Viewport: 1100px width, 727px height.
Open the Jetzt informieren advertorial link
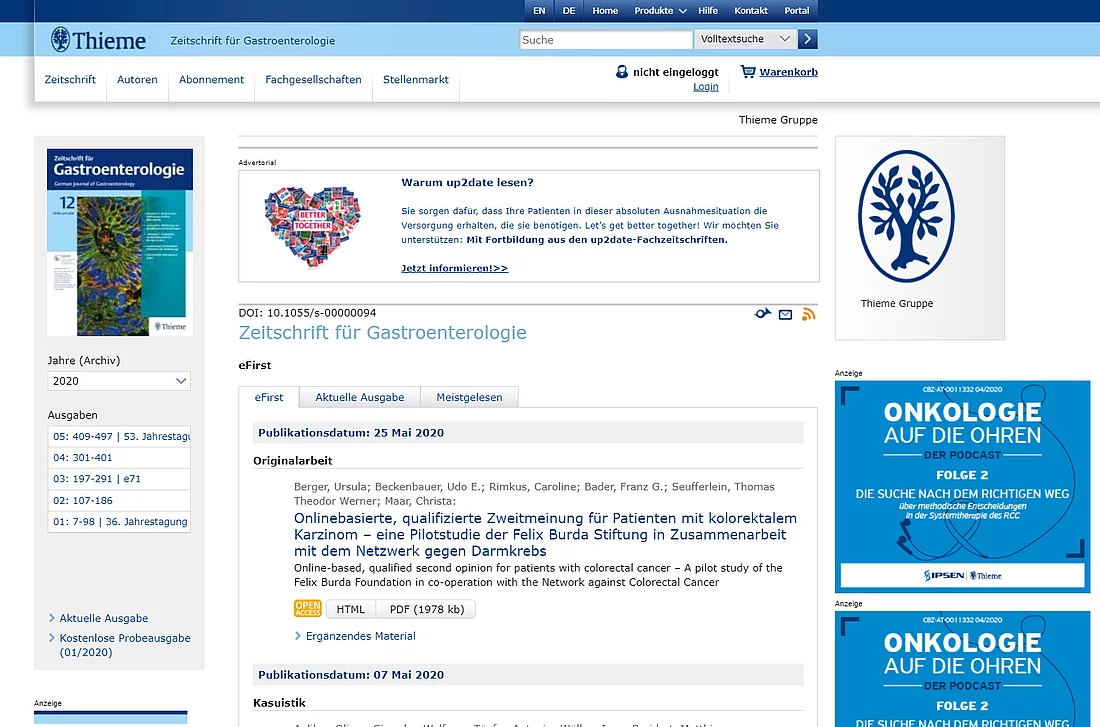pyautogui.click(x=454, y=268)
